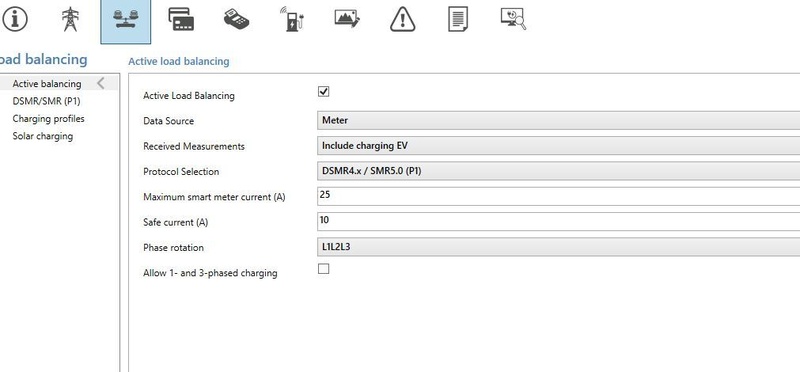
Task: Open the monitor diagnostics search icon
Action: pos(513,19)
